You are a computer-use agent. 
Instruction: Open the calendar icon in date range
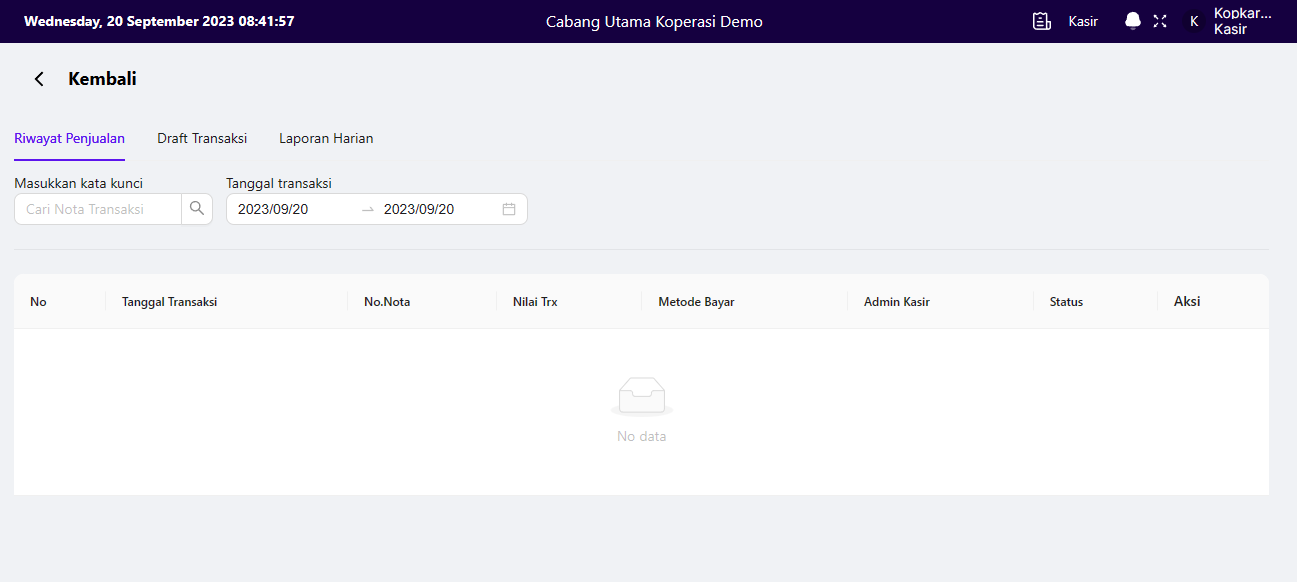click(508, 209)
